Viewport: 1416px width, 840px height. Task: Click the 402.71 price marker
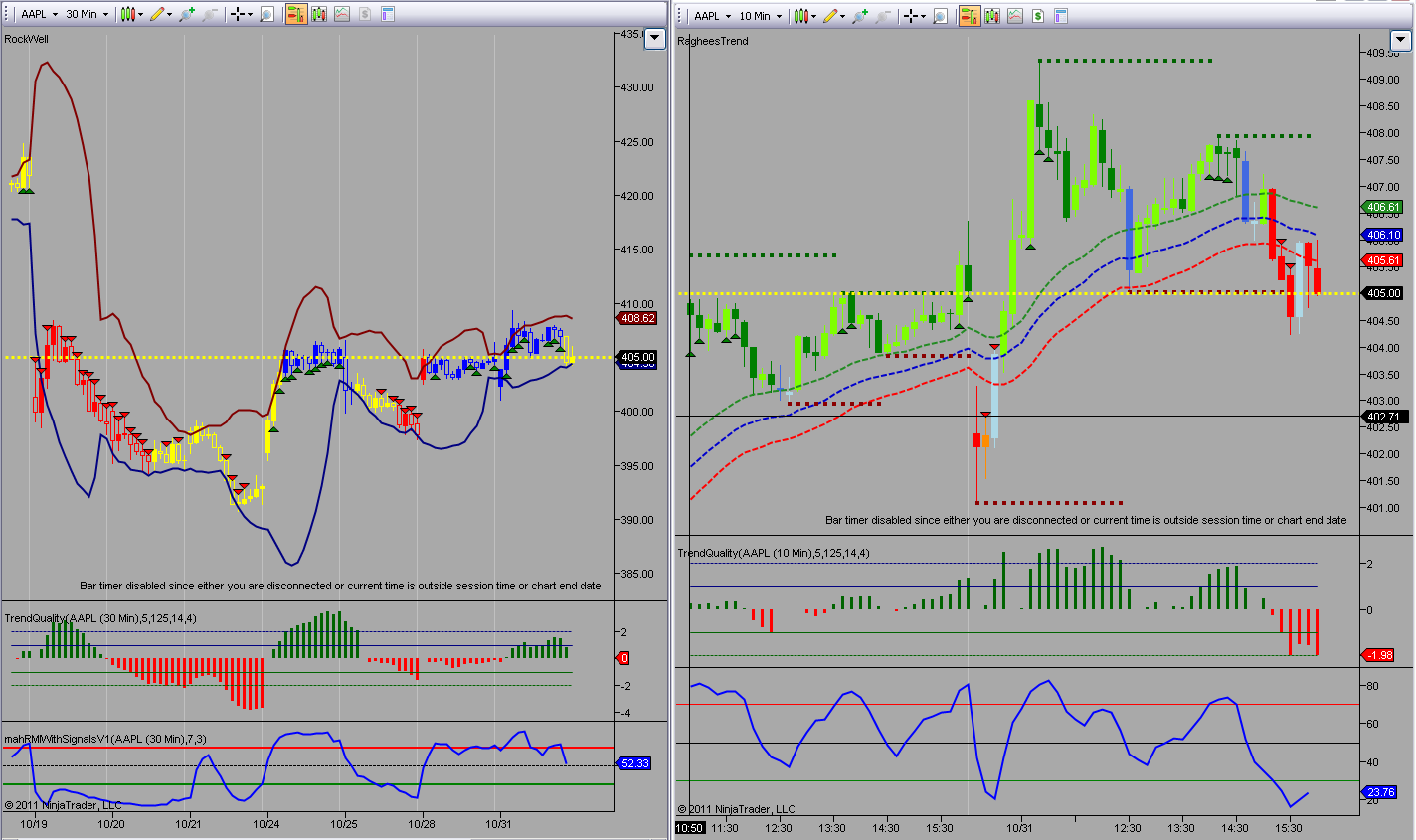[x=1383, y=417]
